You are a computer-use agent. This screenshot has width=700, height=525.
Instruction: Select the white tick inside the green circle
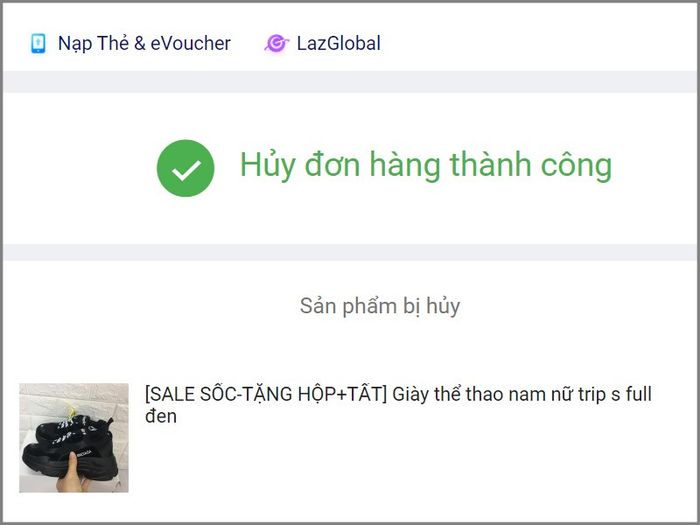click(x=186, y=170)
